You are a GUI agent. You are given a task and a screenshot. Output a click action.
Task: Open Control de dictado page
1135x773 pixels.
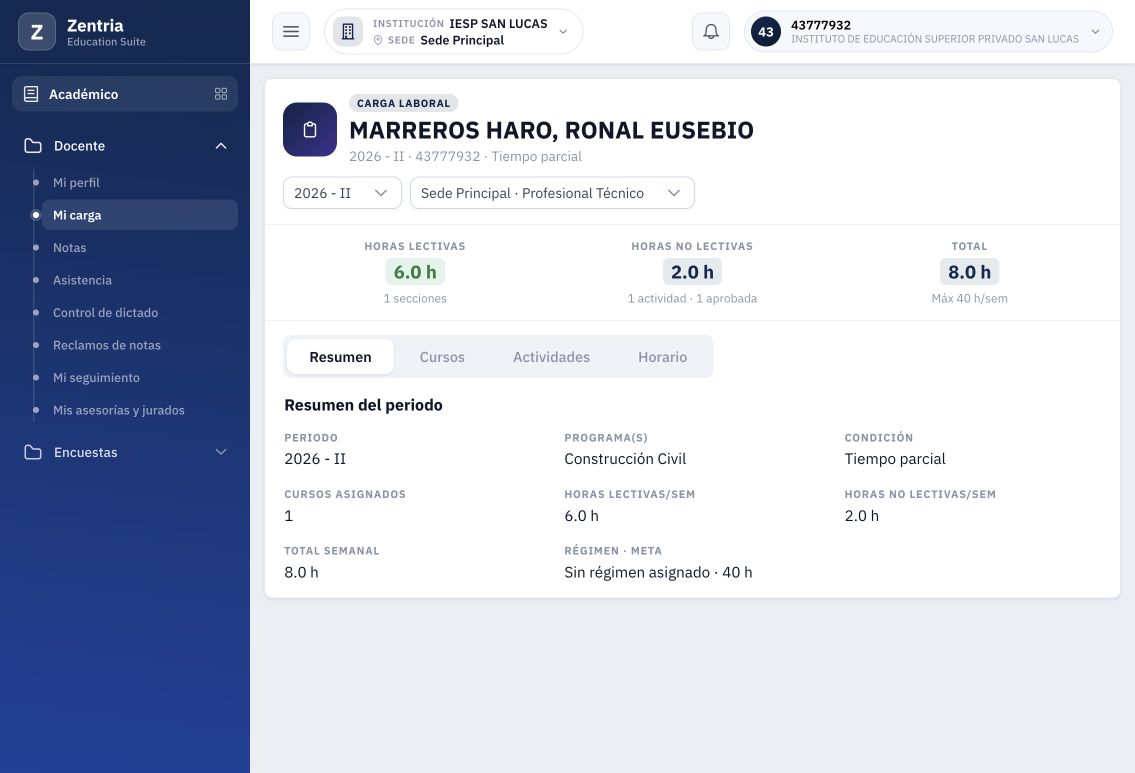[140, 313]
